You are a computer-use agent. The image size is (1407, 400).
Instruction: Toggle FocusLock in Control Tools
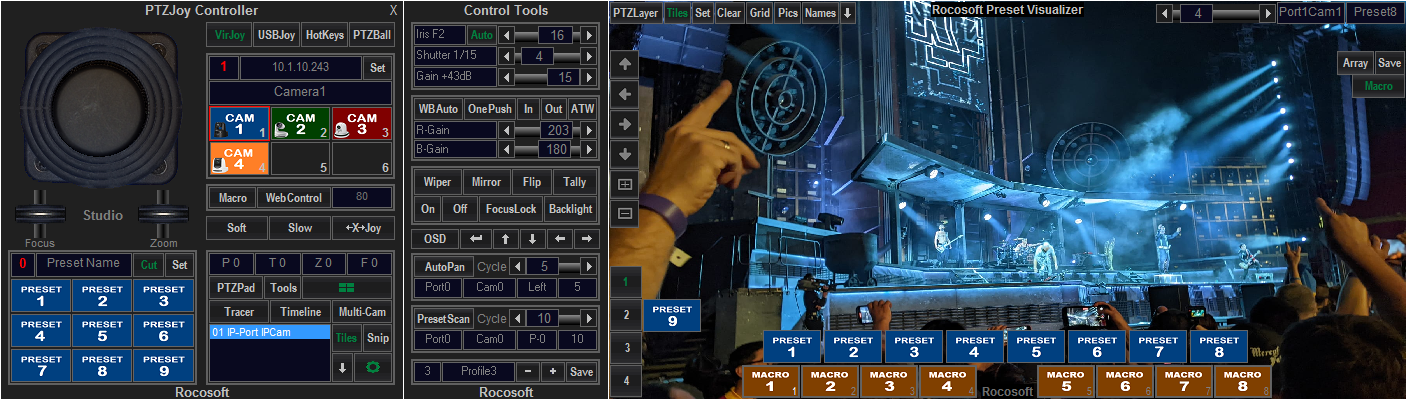[x=511, y=209]
